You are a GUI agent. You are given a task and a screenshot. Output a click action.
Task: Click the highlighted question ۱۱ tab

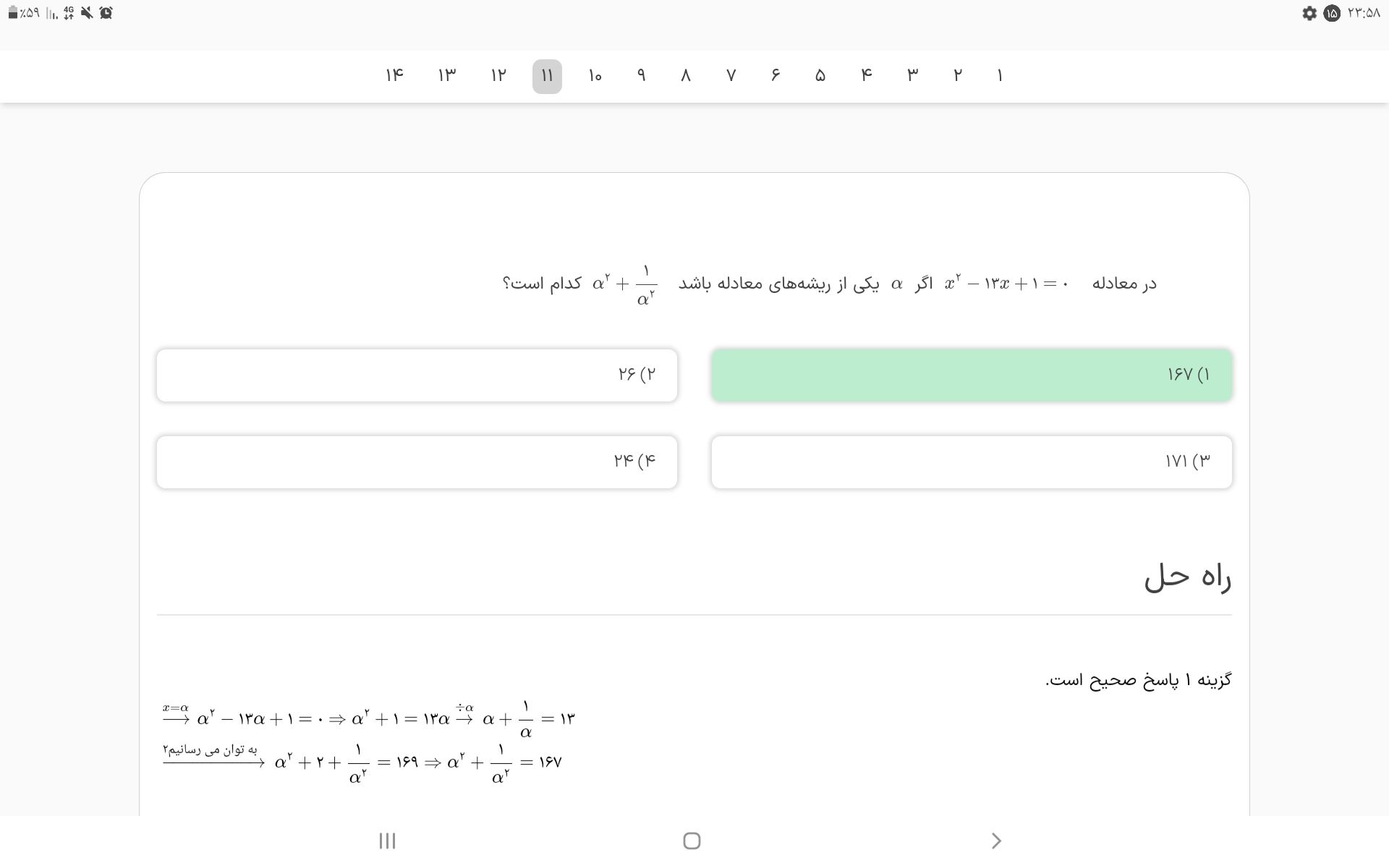pos(547,76)
